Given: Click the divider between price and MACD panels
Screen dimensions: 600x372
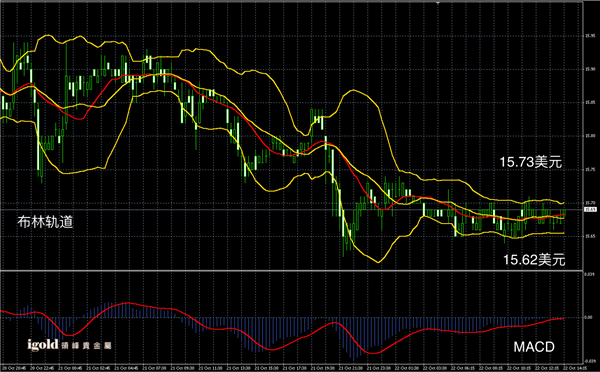Looking at the screenshot, I should (291, 271).
